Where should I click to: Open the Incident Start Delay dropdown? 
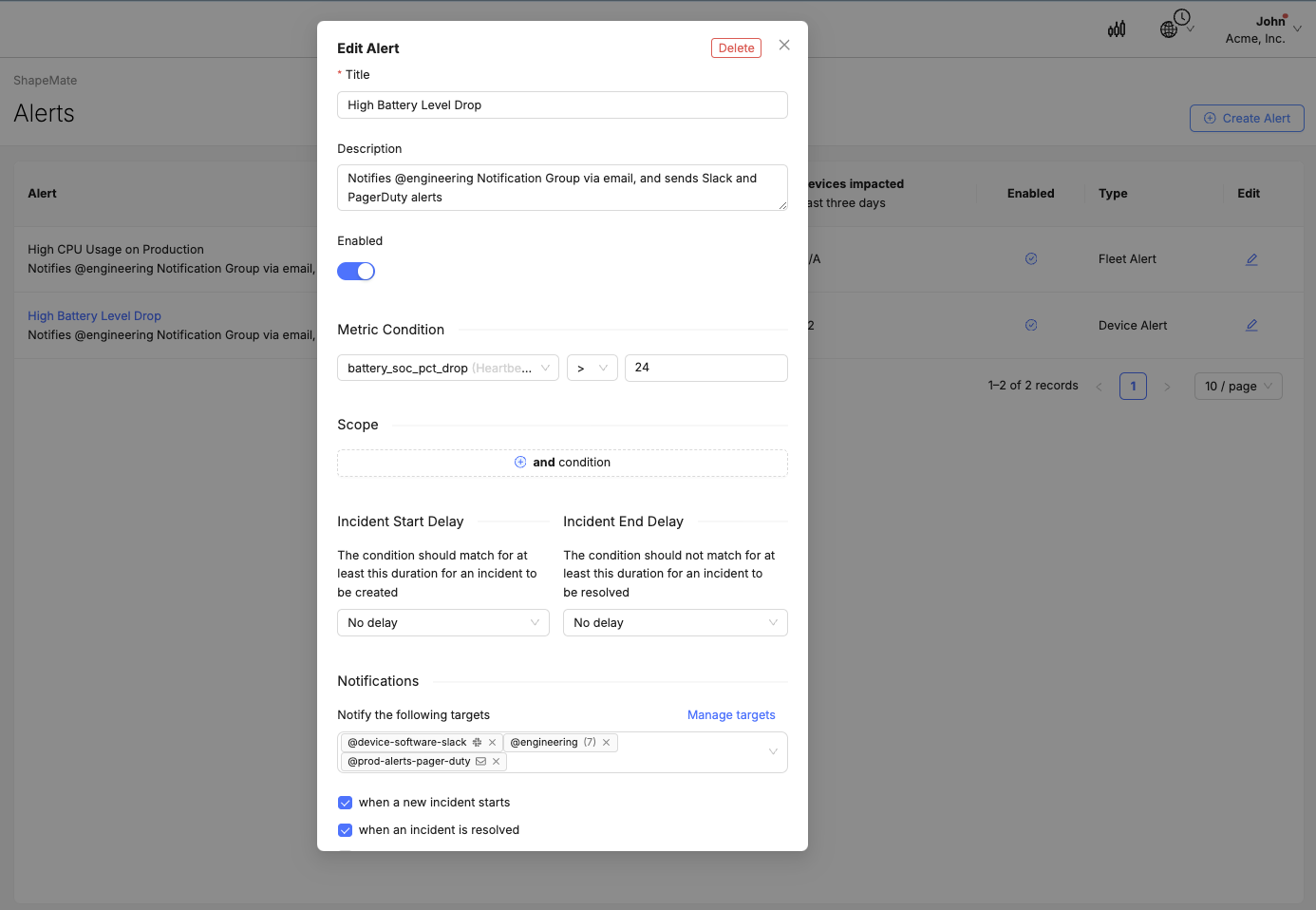[x=443, y=623]
